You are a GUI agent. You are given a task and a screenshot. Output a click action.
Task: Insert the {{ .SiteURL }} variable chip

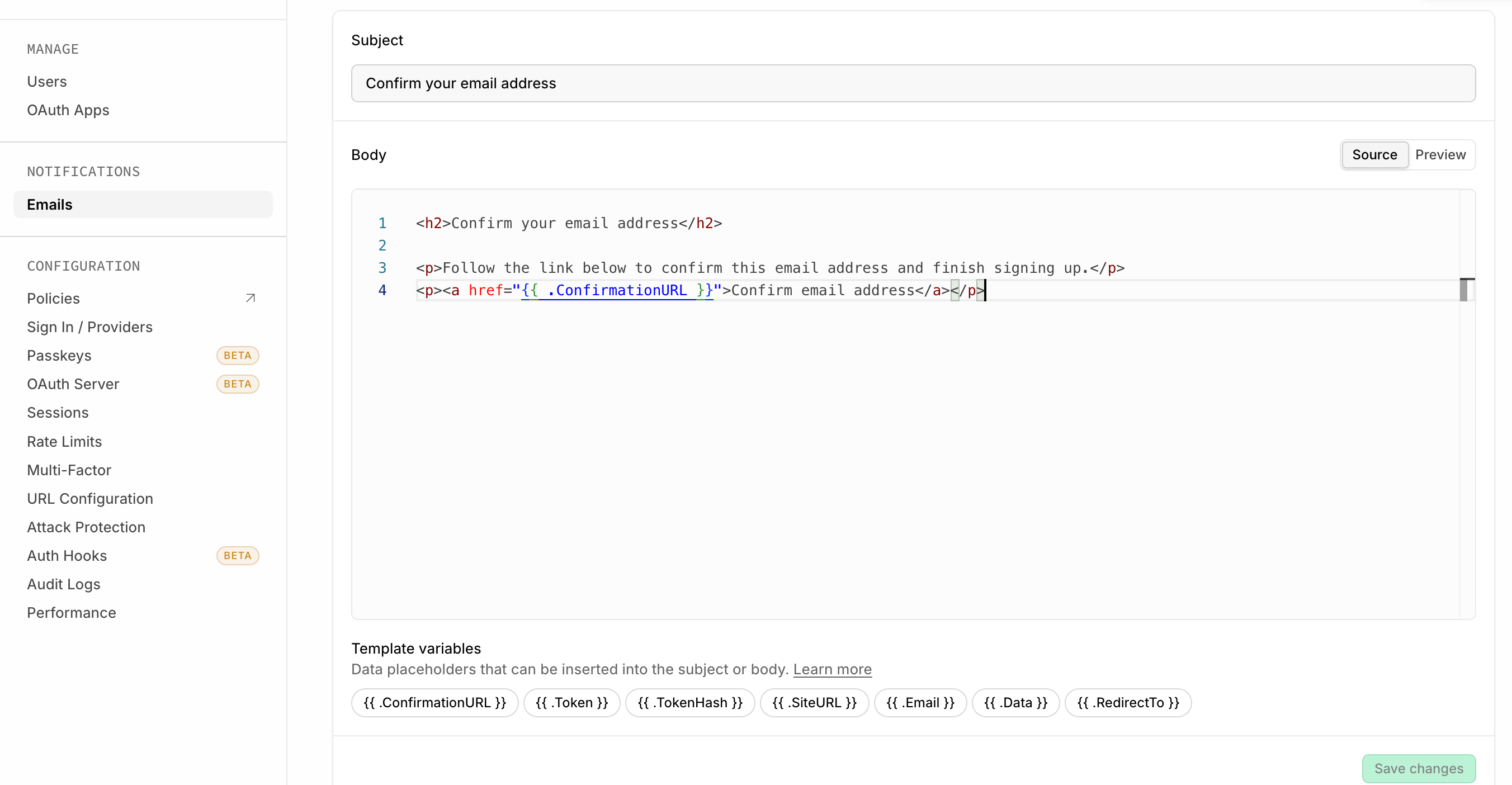tap(815, 702)
